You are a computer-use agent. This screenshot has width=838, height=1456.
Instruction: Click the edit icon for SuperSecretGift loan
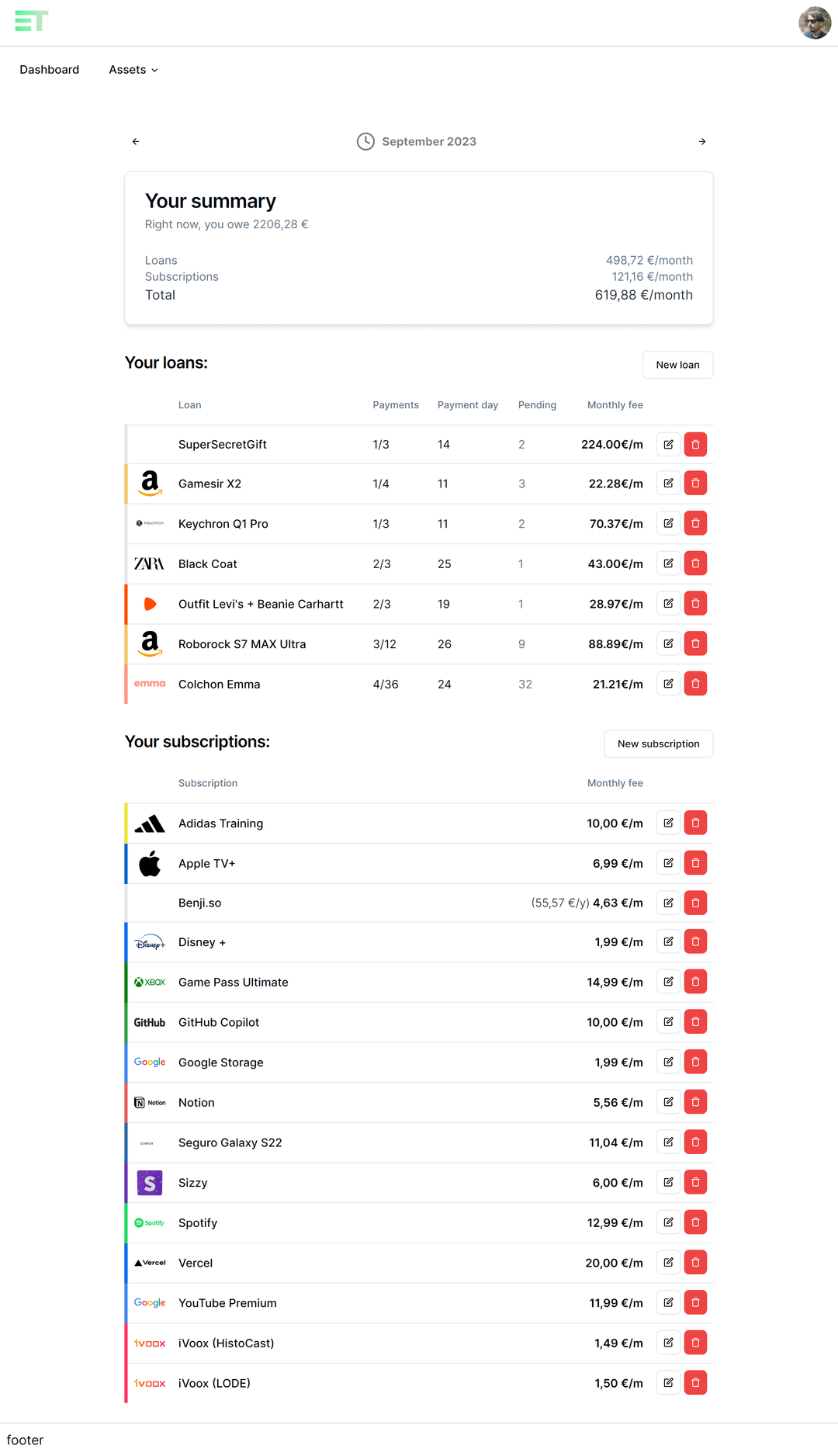coord(668,445)
